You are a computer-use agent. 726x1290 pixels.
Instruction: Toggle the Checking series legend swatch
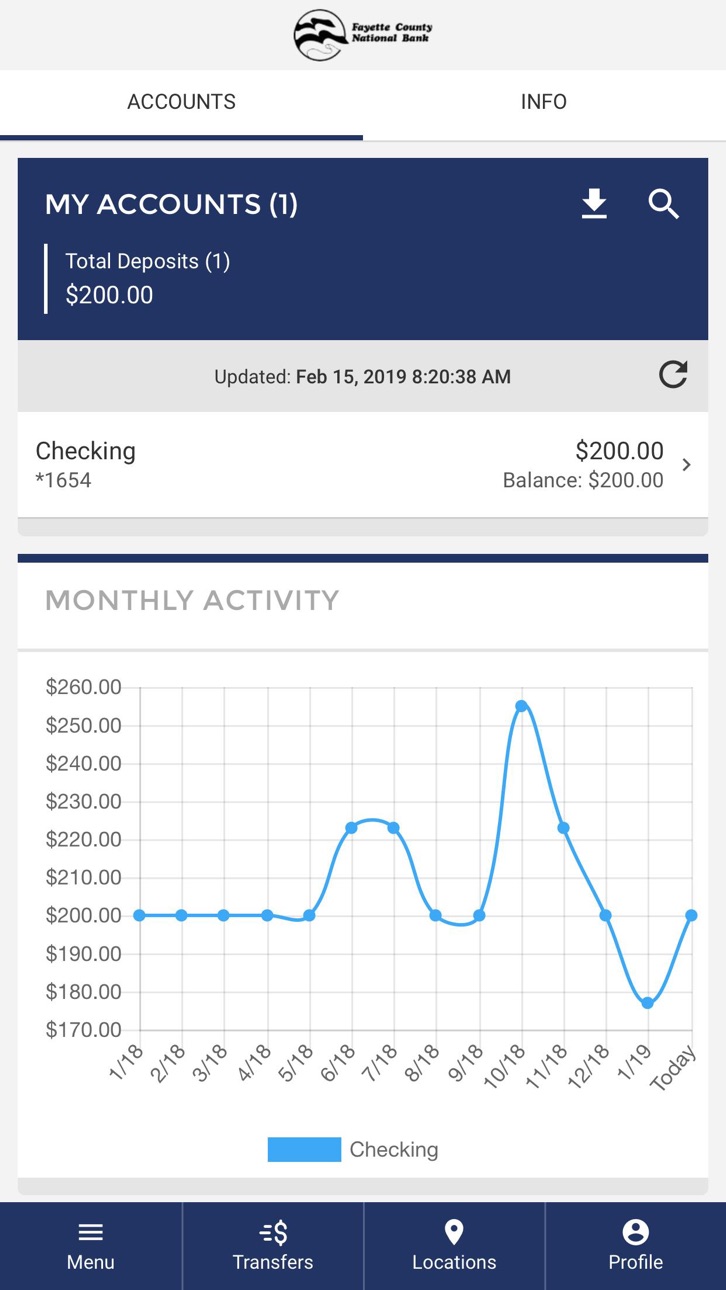pos(304,1149)
